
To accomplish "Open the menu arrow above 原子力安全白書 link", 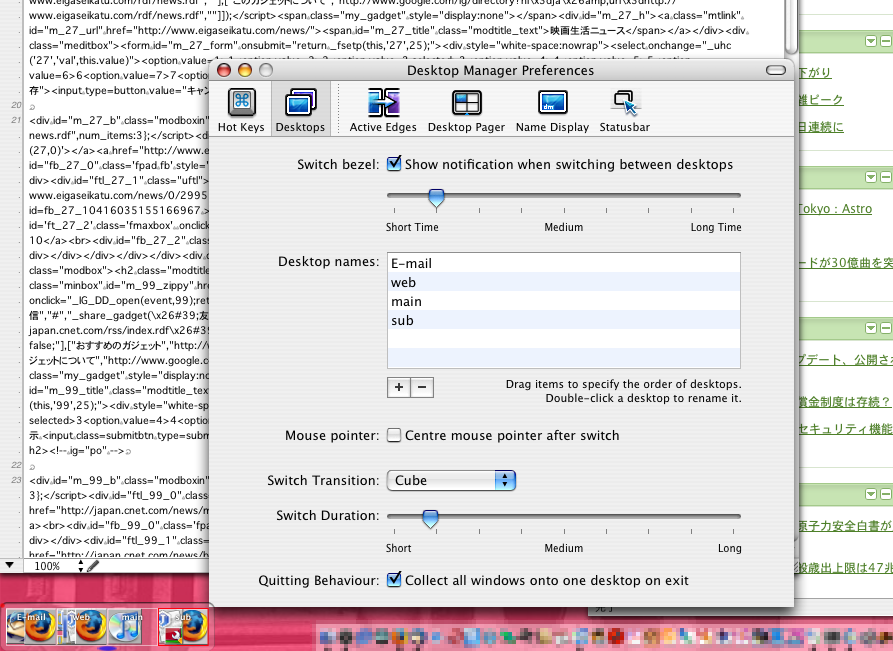I will (x=871, y=494).
